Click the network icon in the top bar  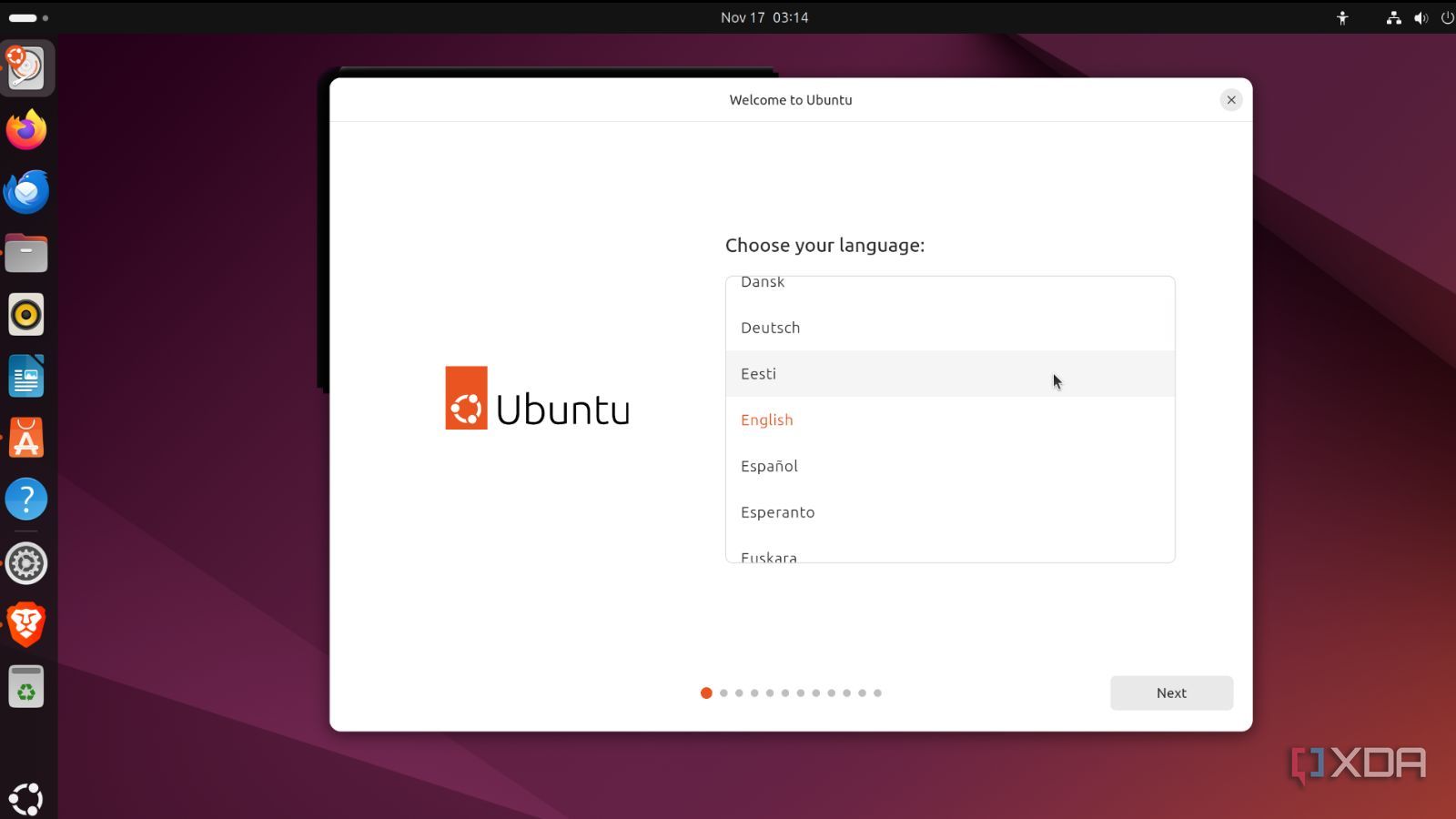1393,17
